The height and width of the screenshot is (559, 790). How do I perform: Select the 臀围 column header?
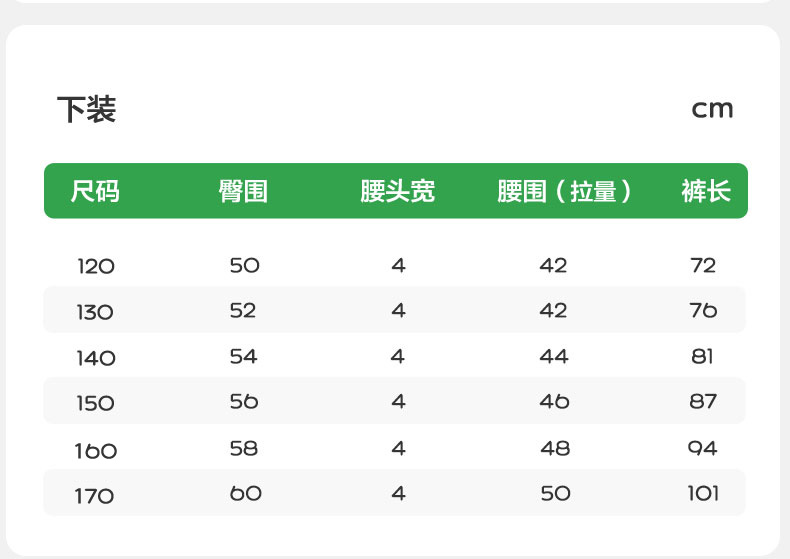pos(243,191)
